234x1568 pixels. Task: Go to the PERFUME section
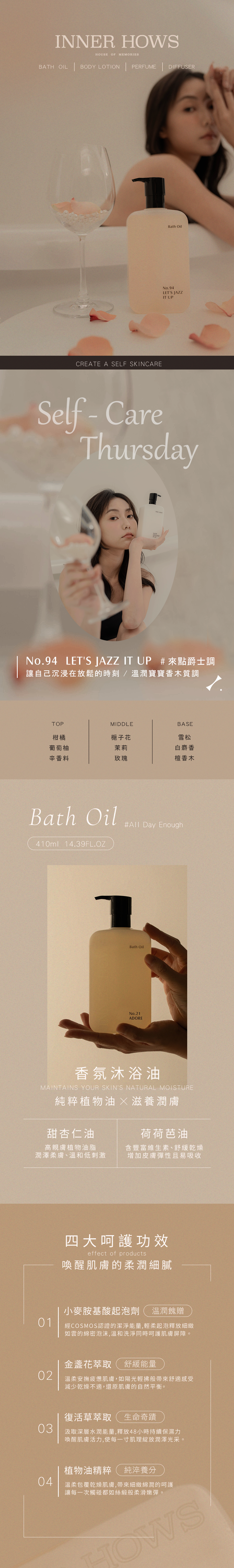click(x=144, y=67)
